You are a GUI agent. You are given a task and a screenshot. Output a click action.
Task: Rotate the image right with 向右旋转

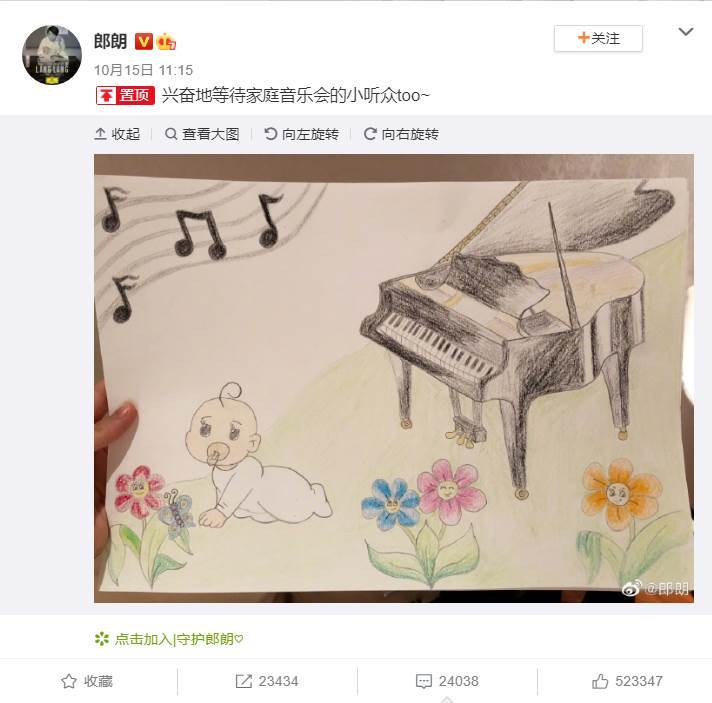[x=401, y=134]
